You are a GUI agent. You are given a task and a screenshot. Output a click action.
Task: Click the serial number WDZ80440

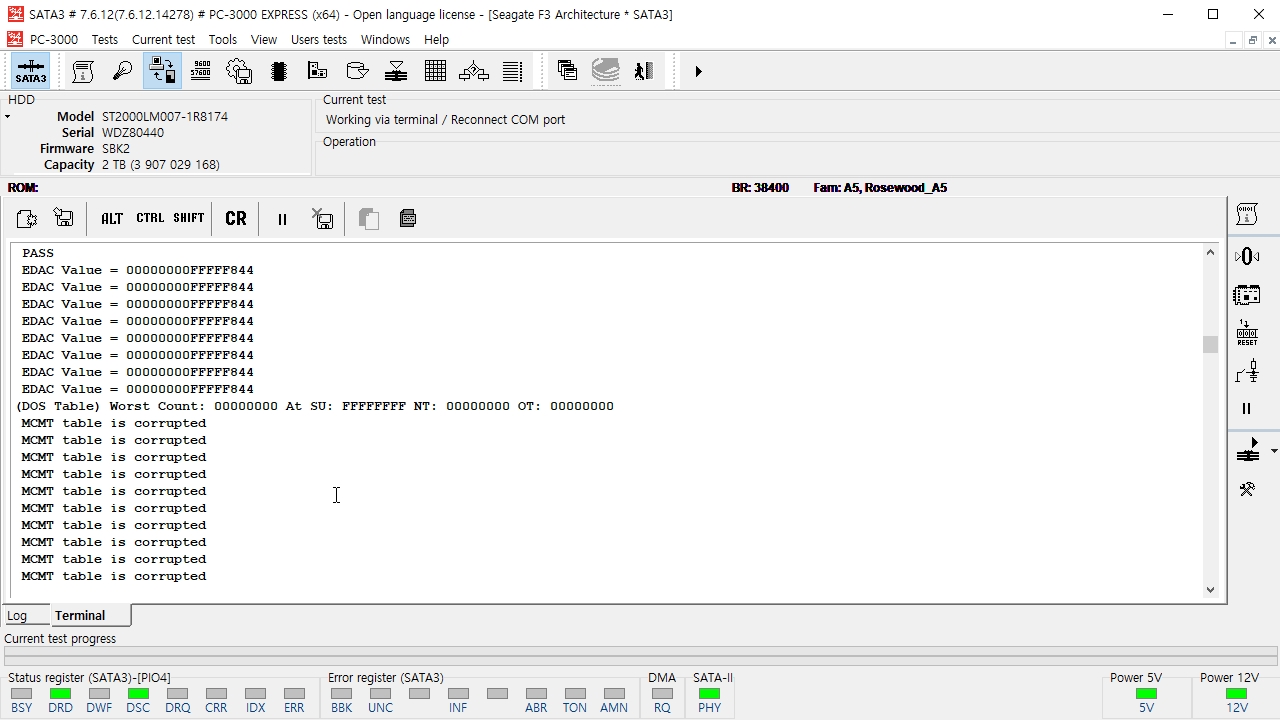133,133
